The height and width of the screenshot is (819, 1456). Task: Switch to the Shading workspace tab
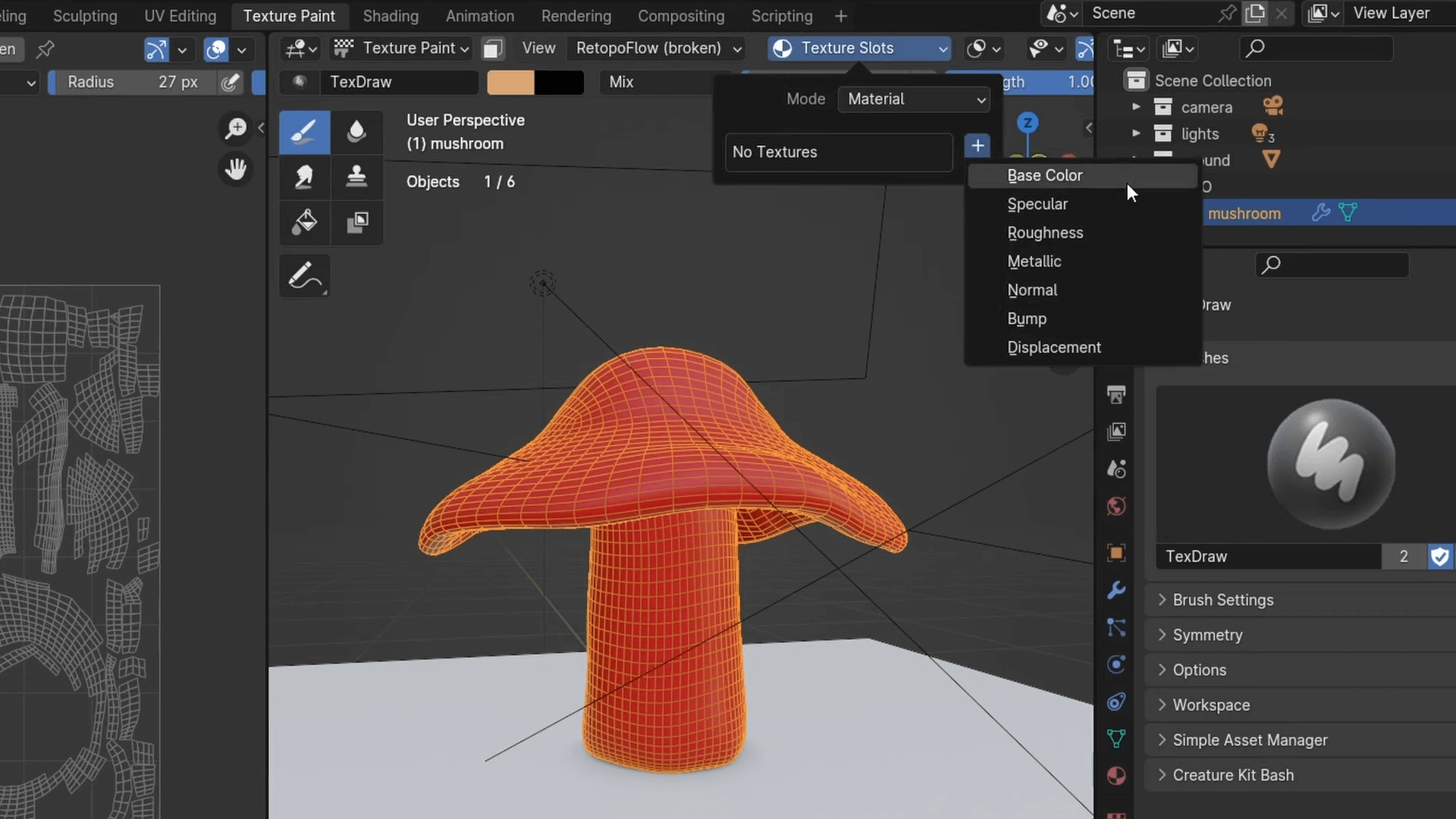pos(390,16)
